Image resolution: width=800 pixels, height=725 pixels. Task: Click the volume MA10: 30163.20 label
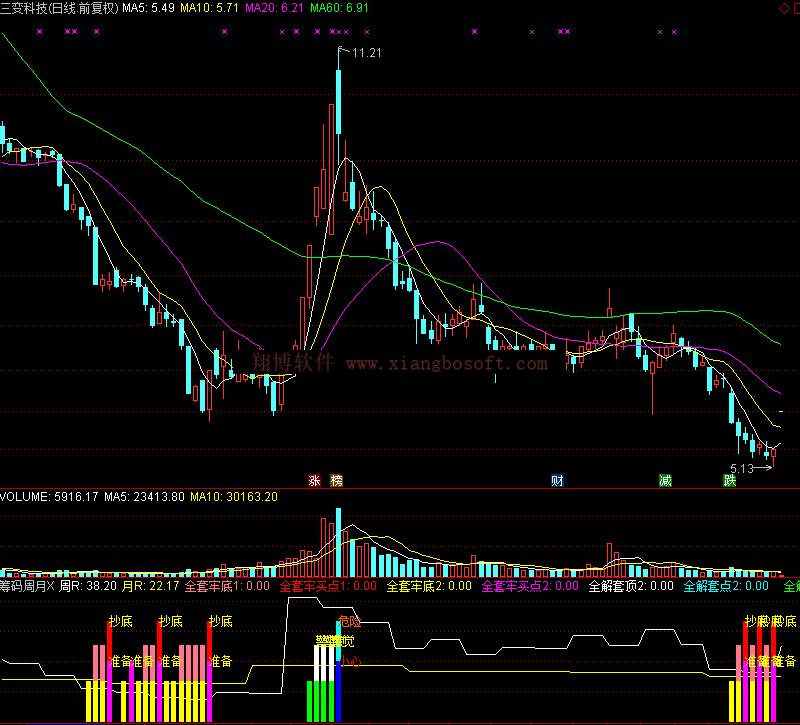click(x=234, y=496)
